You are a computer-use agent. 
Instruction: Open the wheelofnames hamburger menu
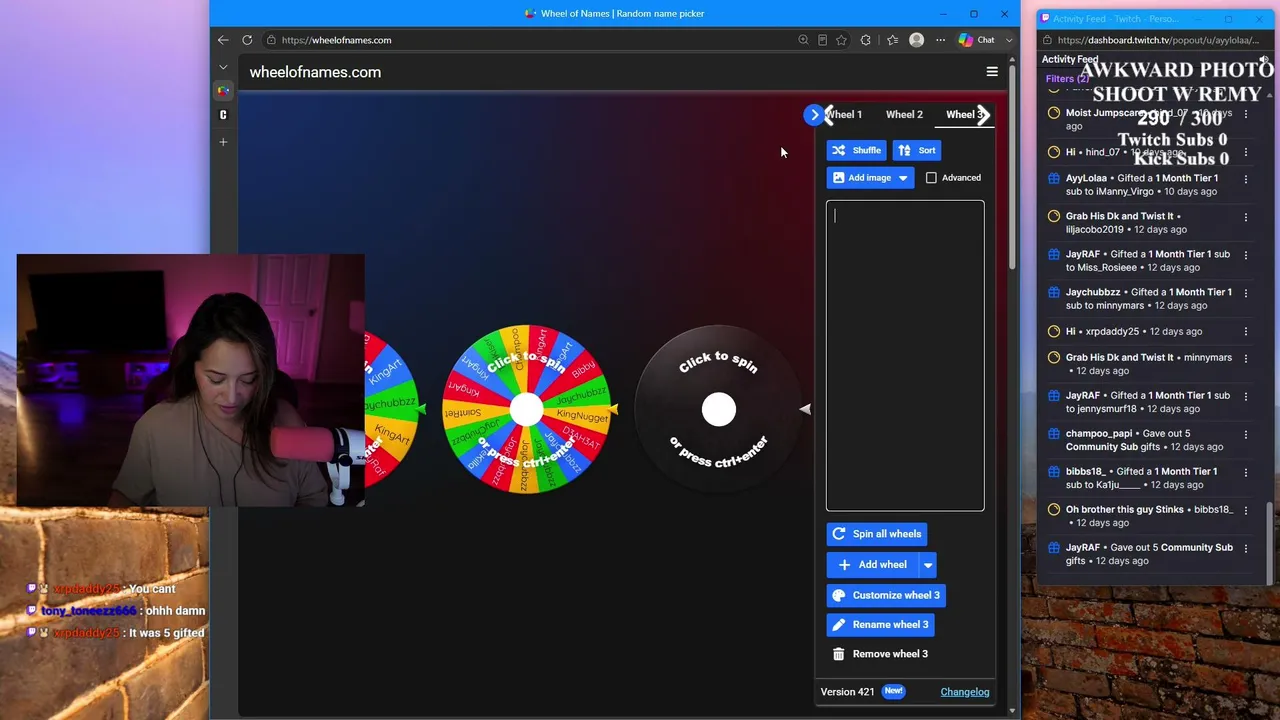[992, 72]
